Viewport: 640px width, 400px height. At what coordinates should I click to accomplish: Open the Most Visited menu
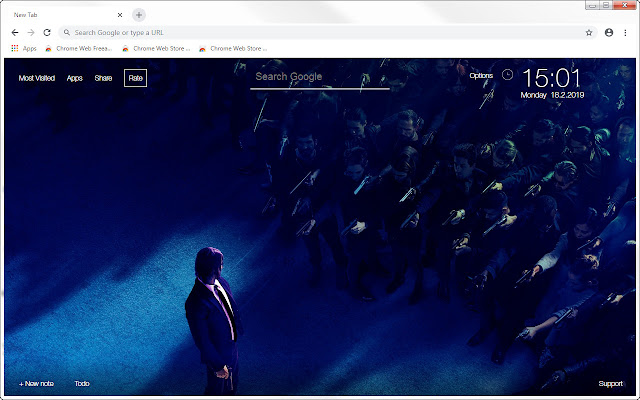(37, 78)
